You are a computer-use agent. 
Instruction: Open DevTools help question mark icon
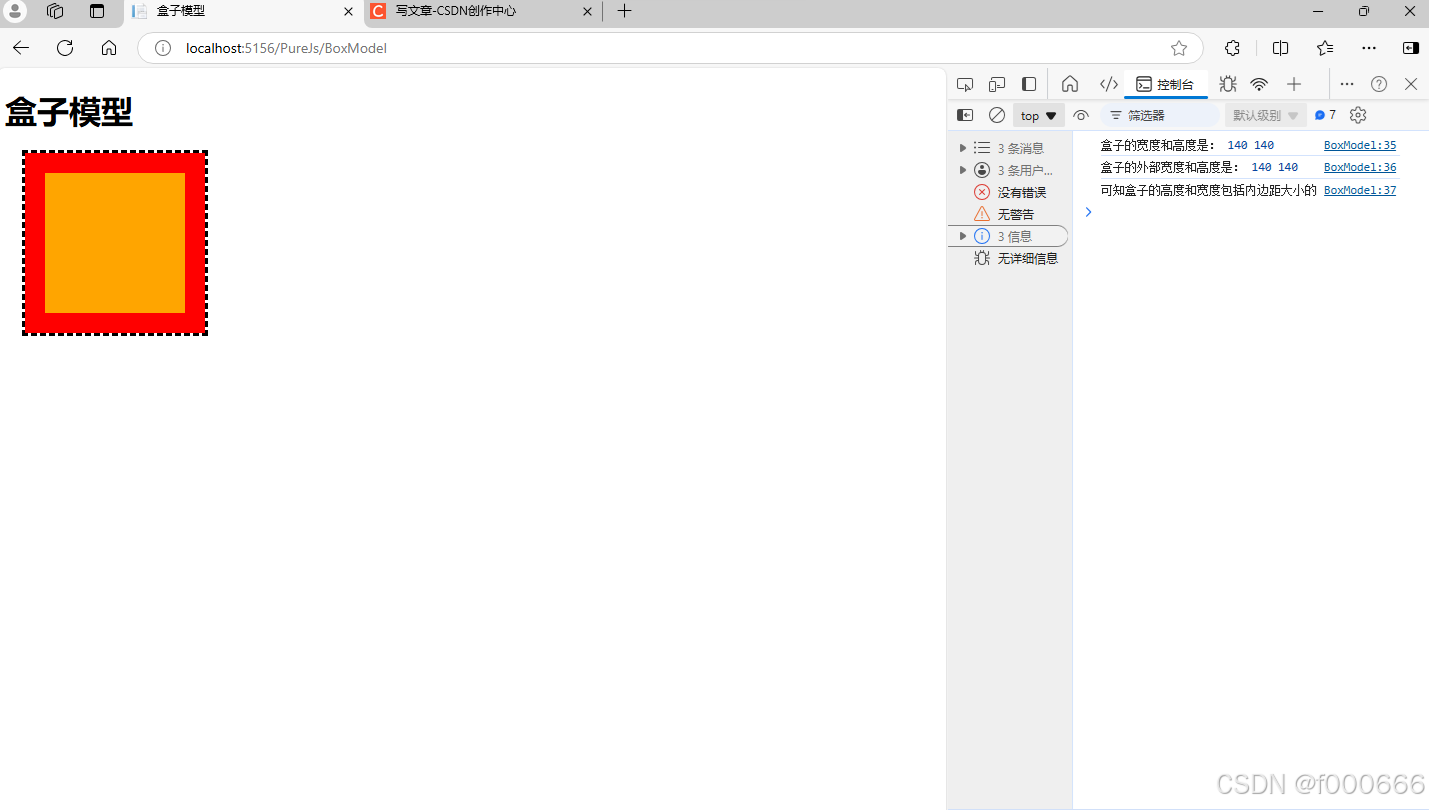pos(1379,84)
